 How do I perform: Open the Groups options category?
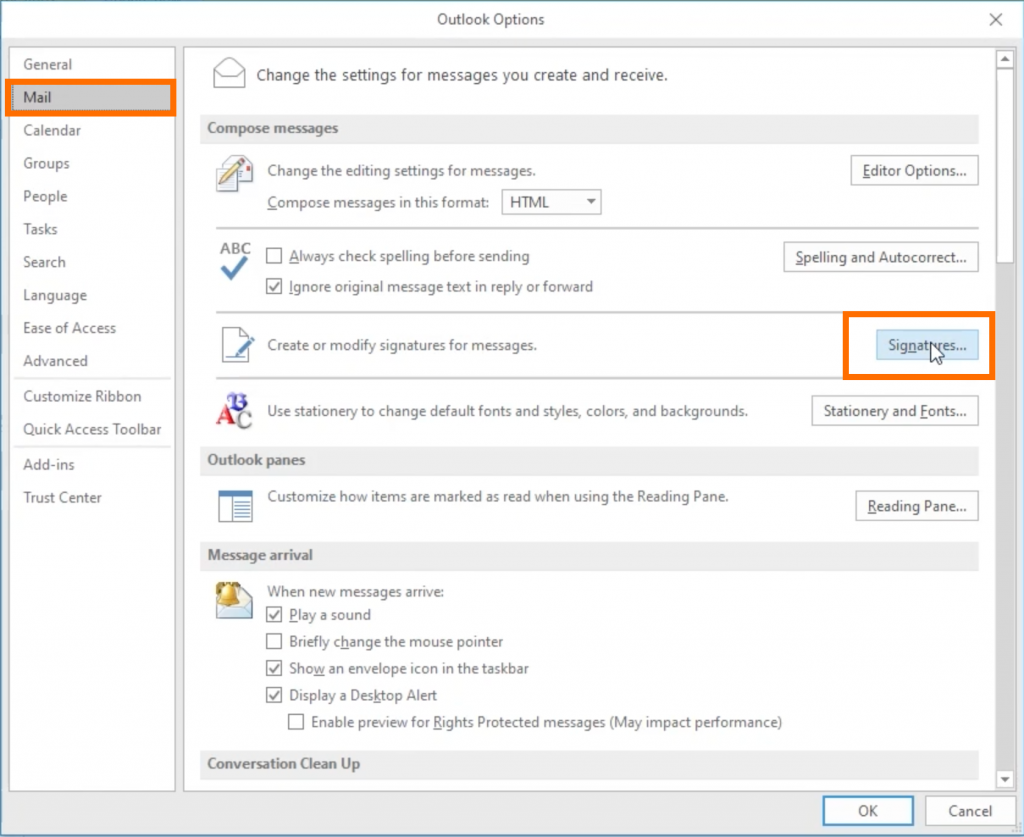coord(92,163)
